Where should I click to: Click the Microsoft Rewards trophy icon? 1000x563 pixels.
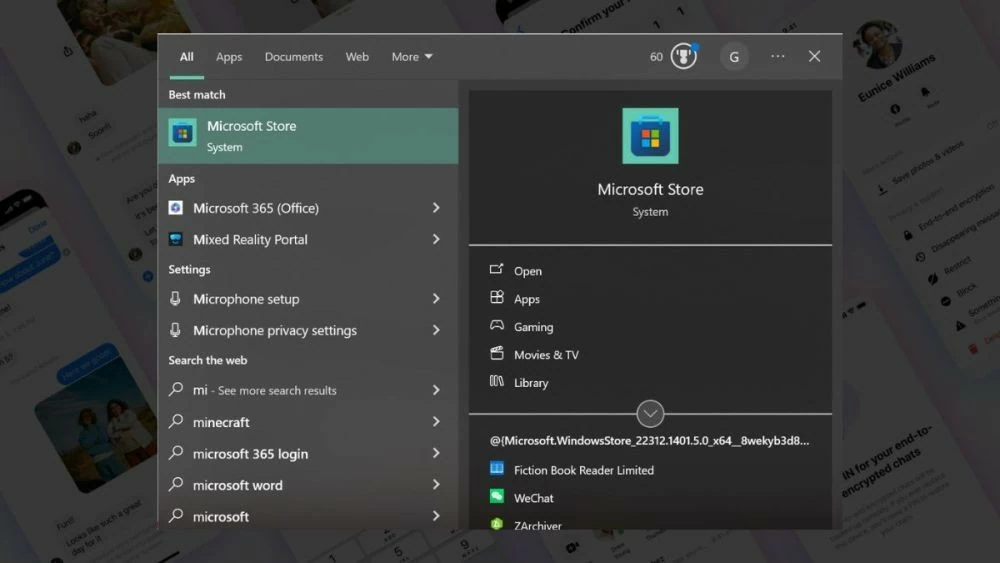click(x=683, y=56)
